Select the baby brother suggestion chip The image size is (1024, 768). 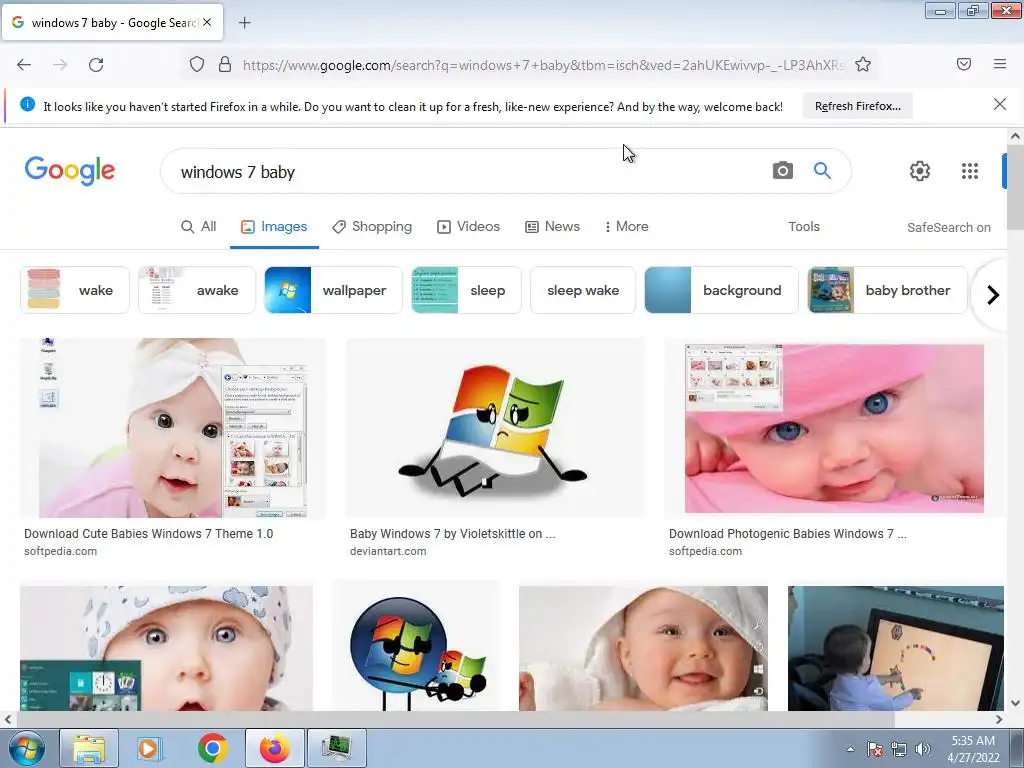pos(887,290)
